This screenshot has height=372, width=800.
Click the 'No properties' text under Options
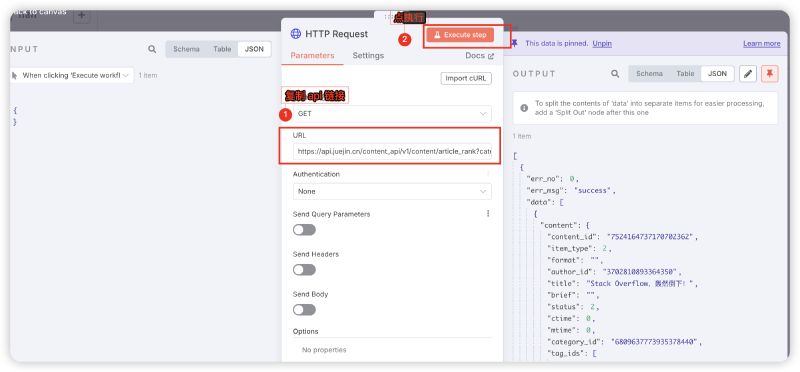click(324, 350)
